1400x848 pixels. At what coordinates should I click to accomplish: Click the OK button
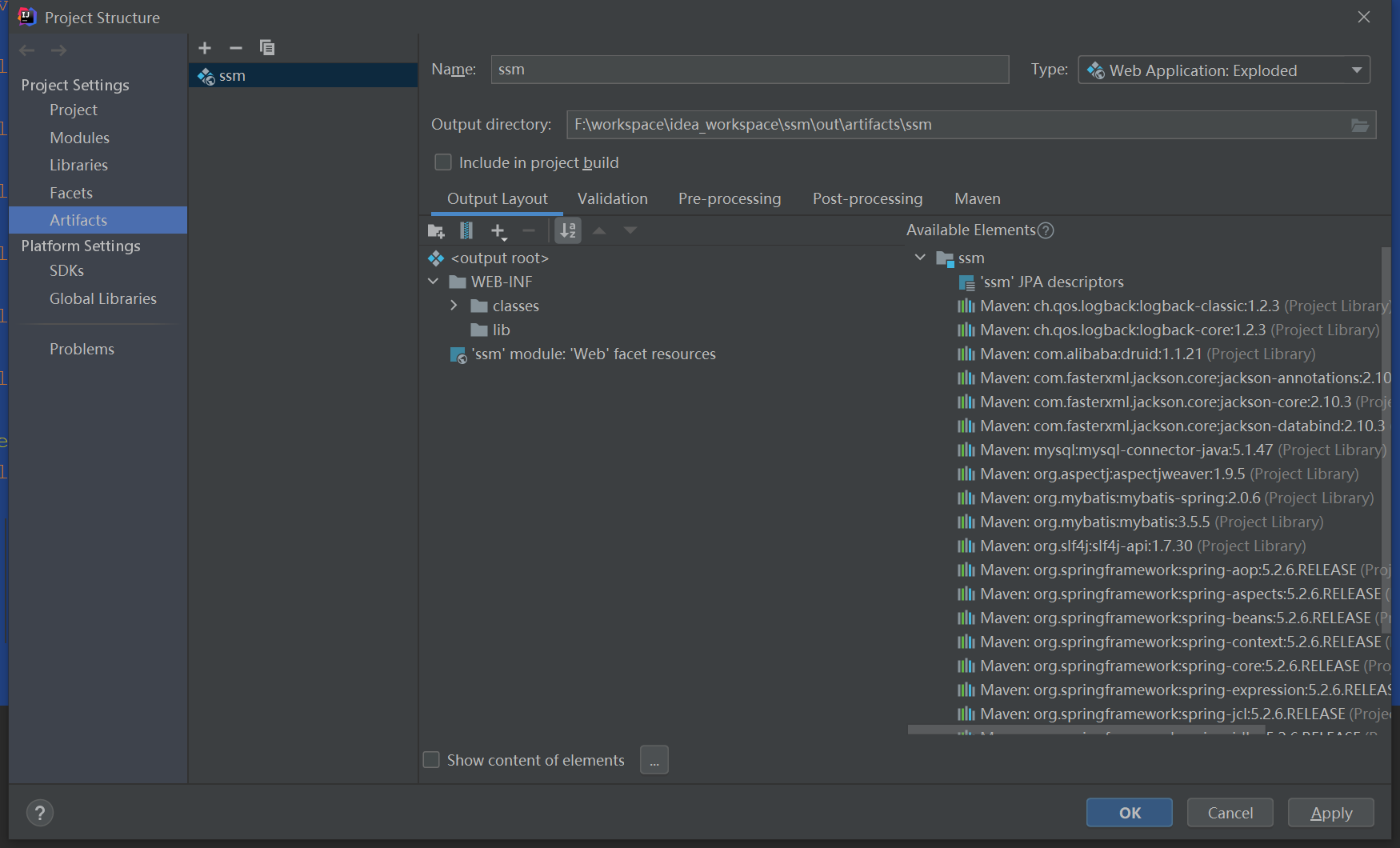1130,813
